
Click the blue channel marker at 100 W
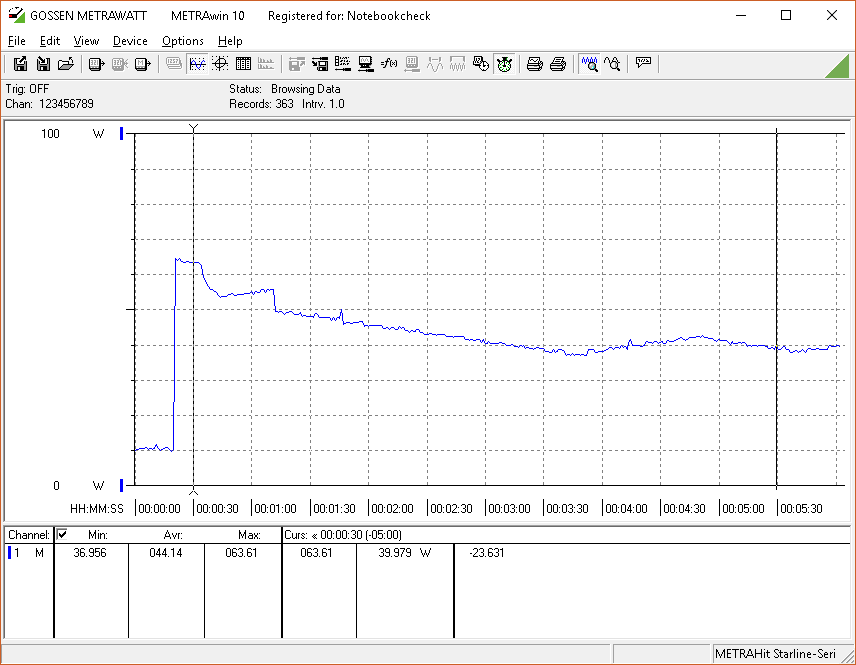[122, 133]
